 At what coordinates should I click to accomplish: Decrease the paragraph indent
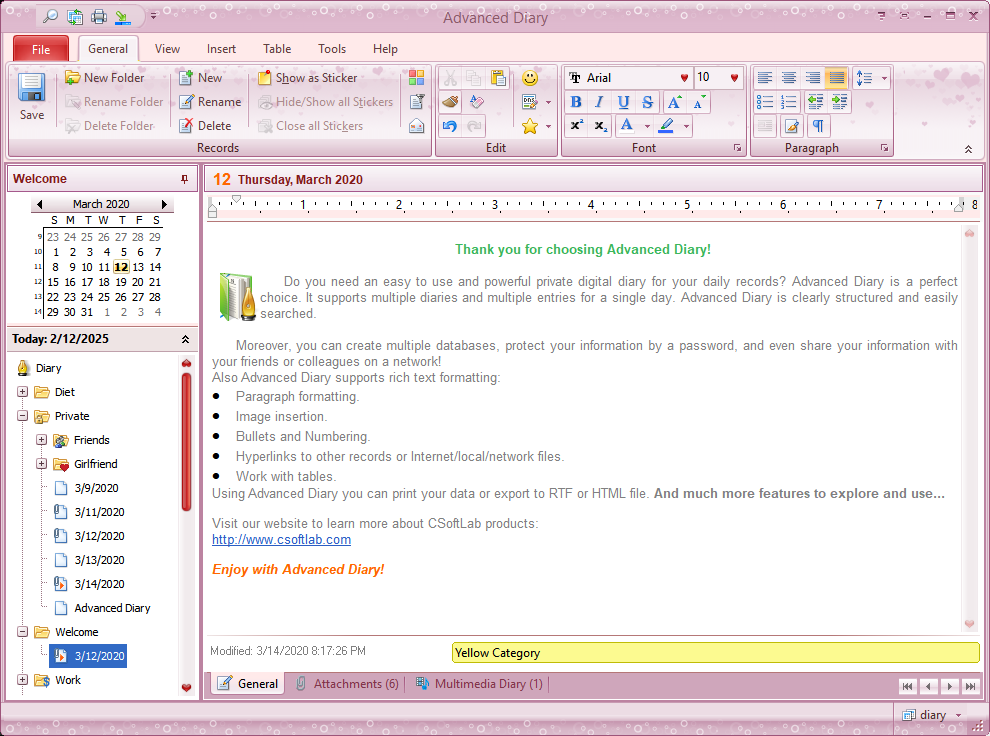815,102
